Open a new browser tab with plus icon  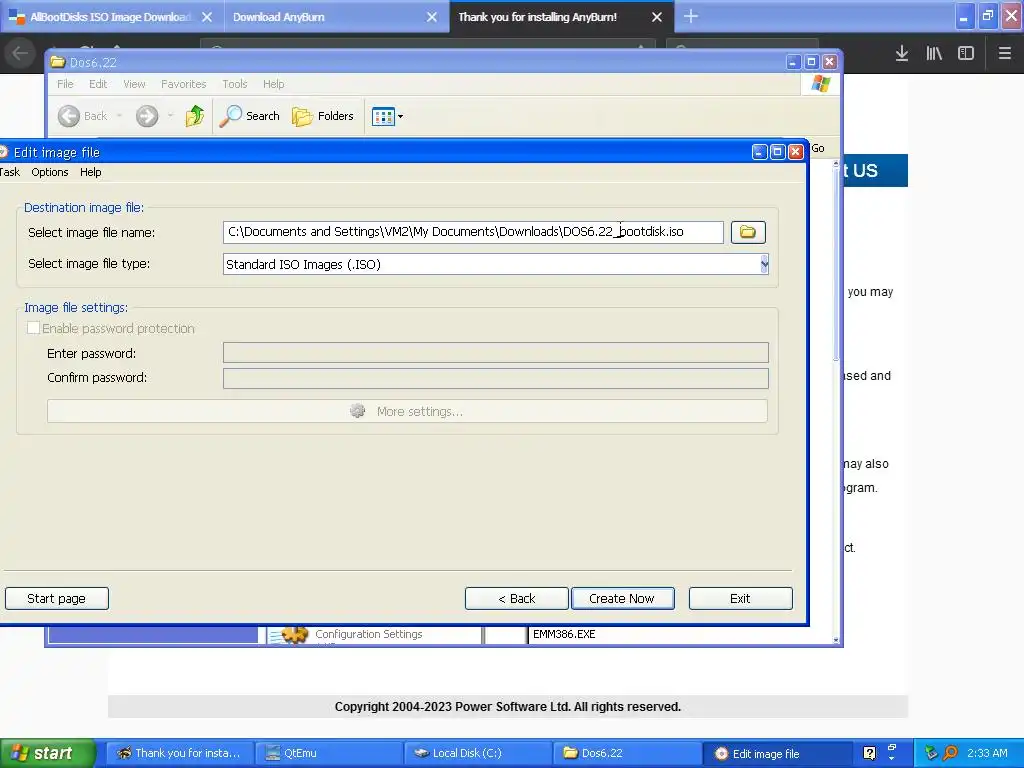click(691, 16)
